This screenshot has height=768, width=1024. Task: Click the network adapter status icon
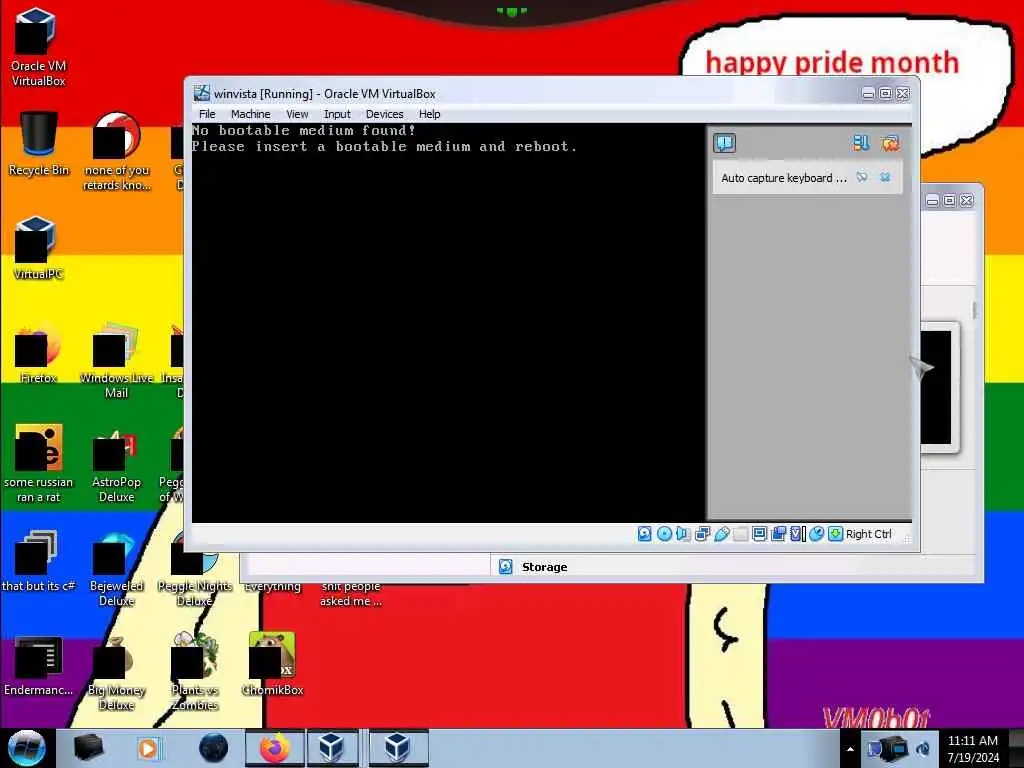coord(703,534)
